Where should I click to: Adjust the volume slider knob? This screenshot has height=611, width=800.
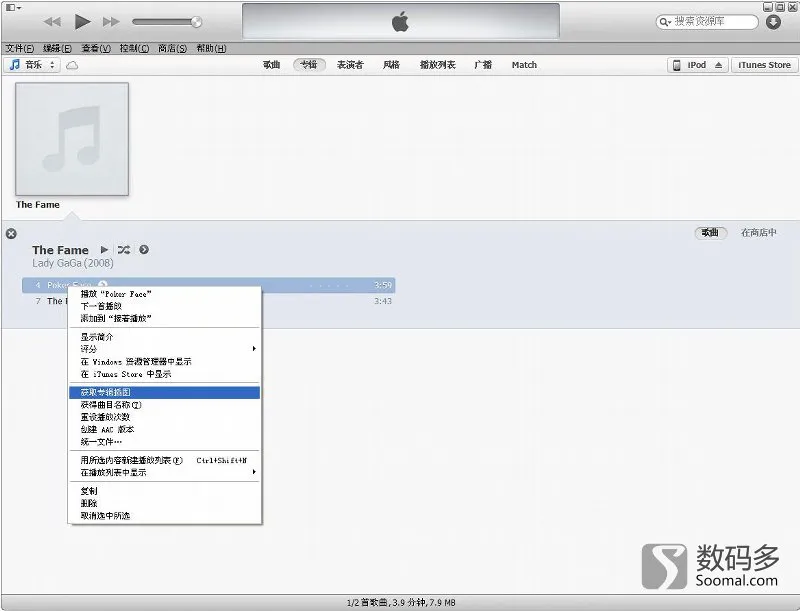tap(196, 22)
